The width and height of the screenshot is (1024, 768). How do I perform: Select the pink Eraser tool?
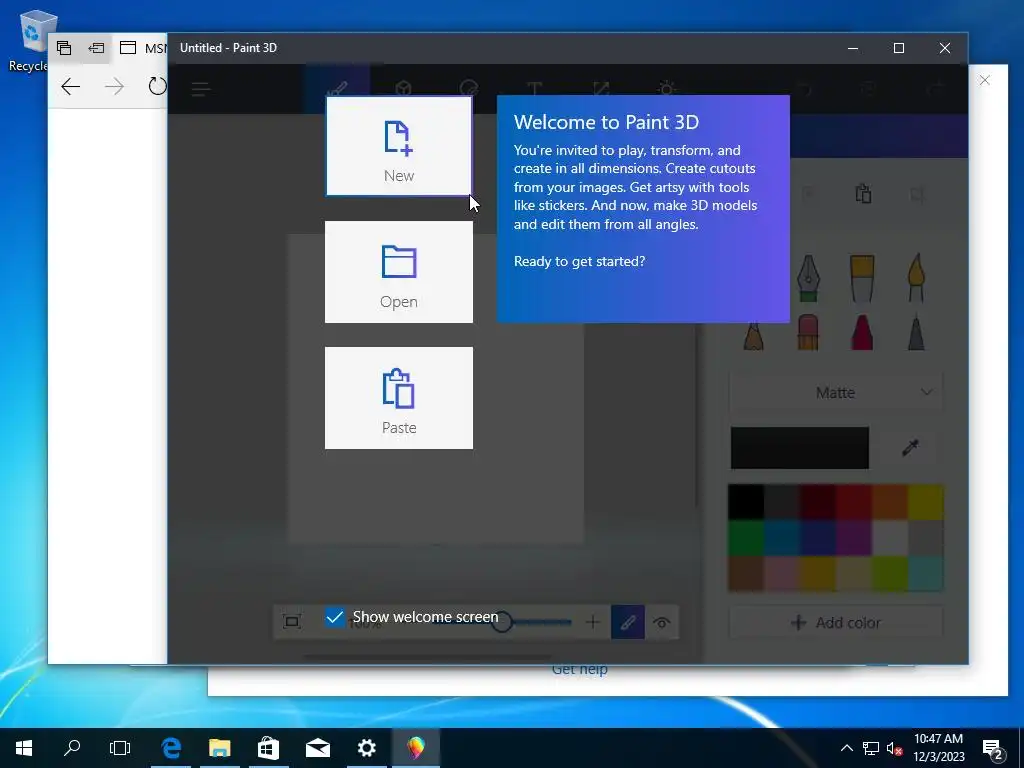click(808, 332)
